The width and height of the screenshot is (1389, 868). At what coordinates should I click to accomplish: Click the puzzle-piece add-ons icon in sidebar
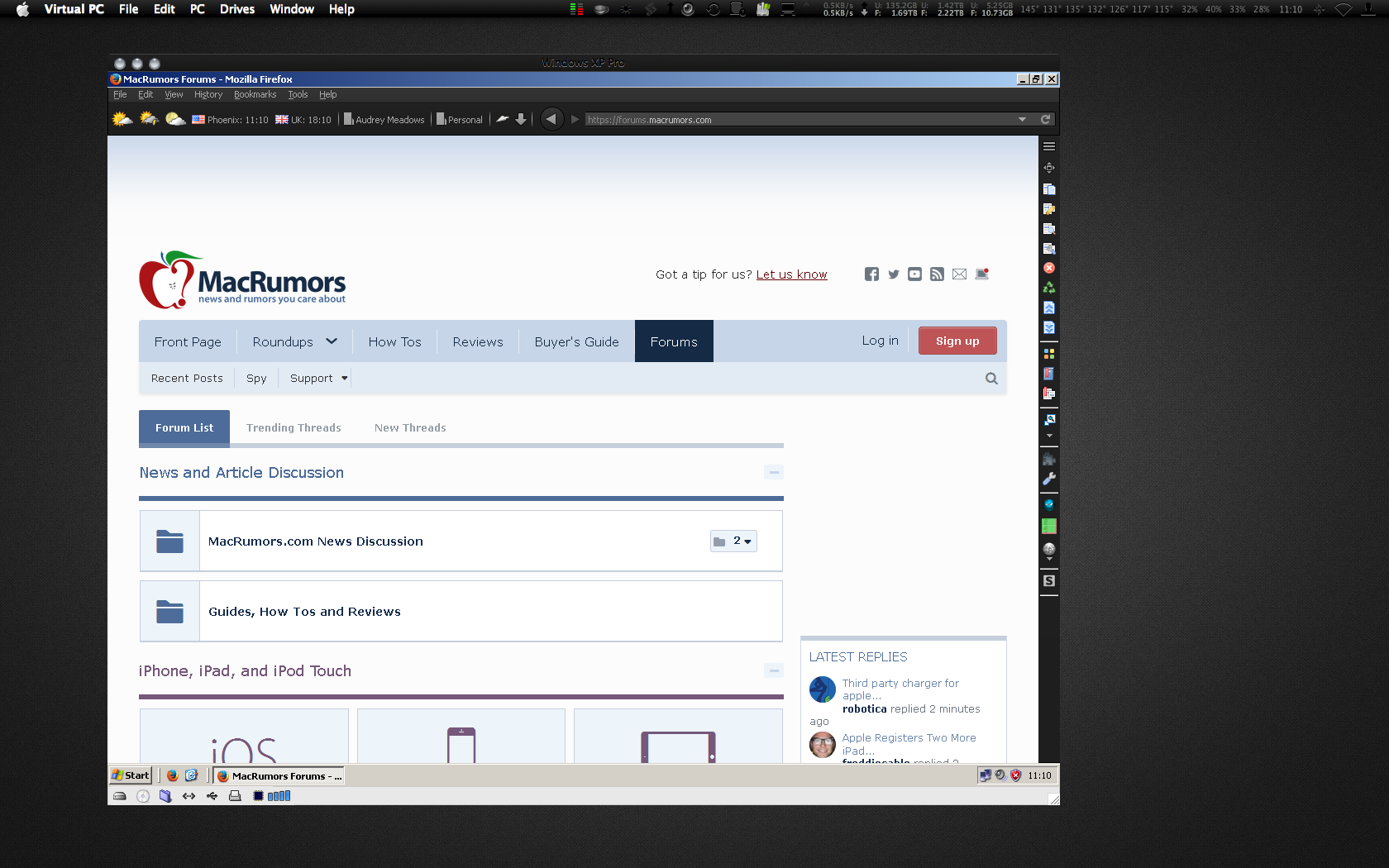(x=1049, y=459)
